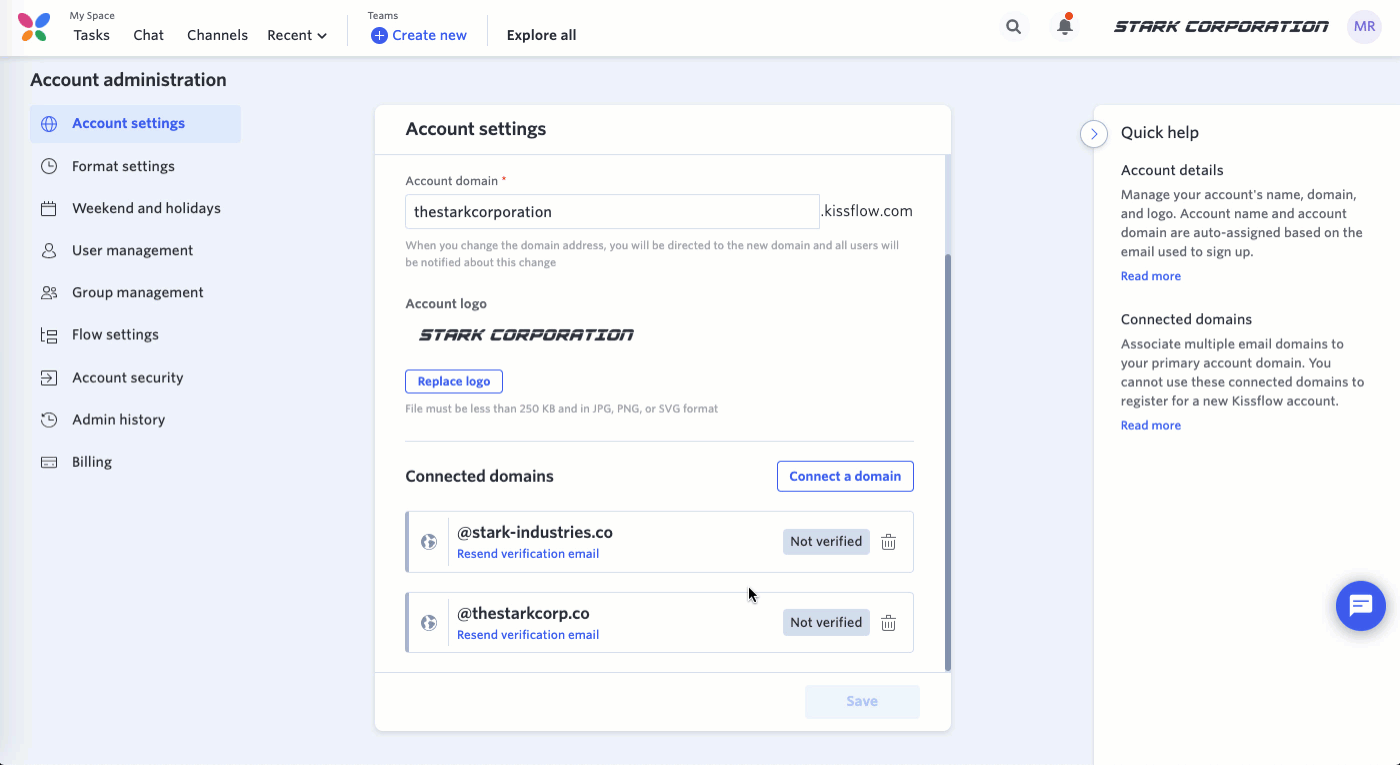Read more about Account details

point(1151,276)
